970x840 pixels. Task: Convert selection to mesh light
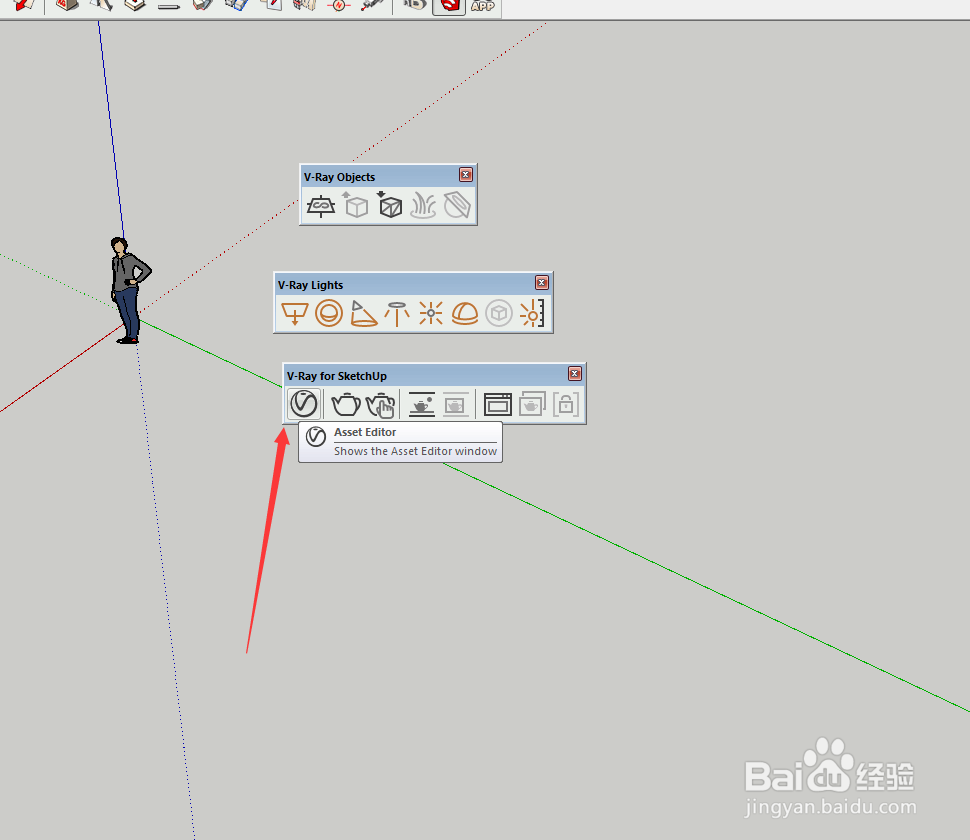click(499, 313)
